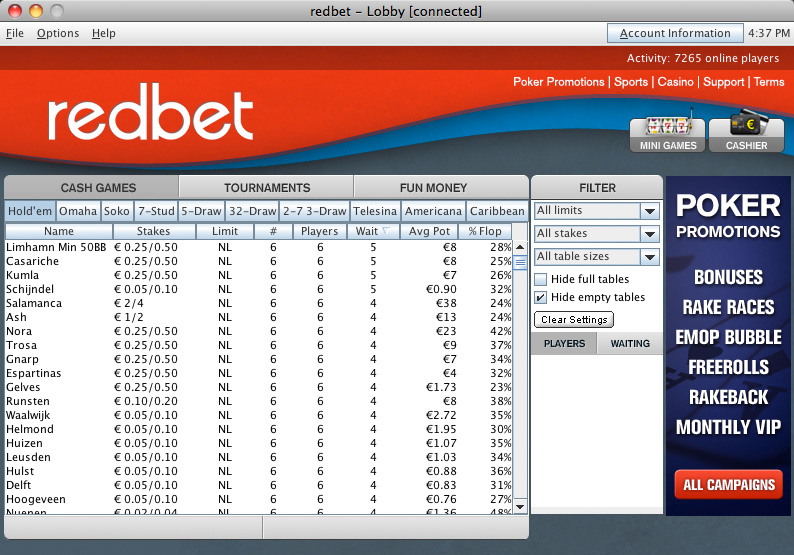The image size is (794, 555).
Task: Select the Ash table row
Action: point(259,318)
